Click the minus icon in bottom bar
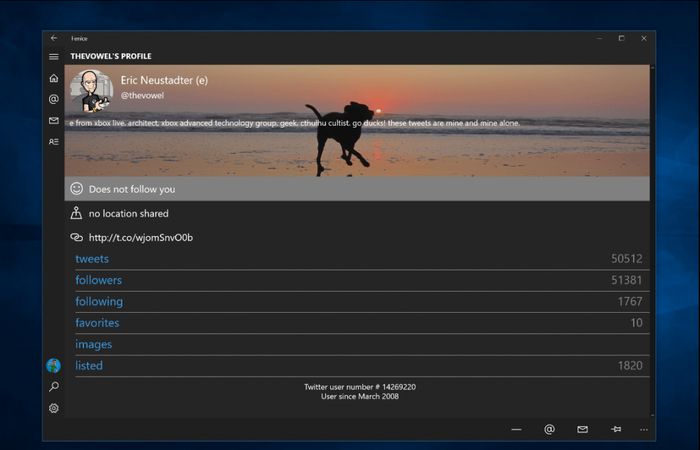700x450 pixels. click(x=516, y=429)
